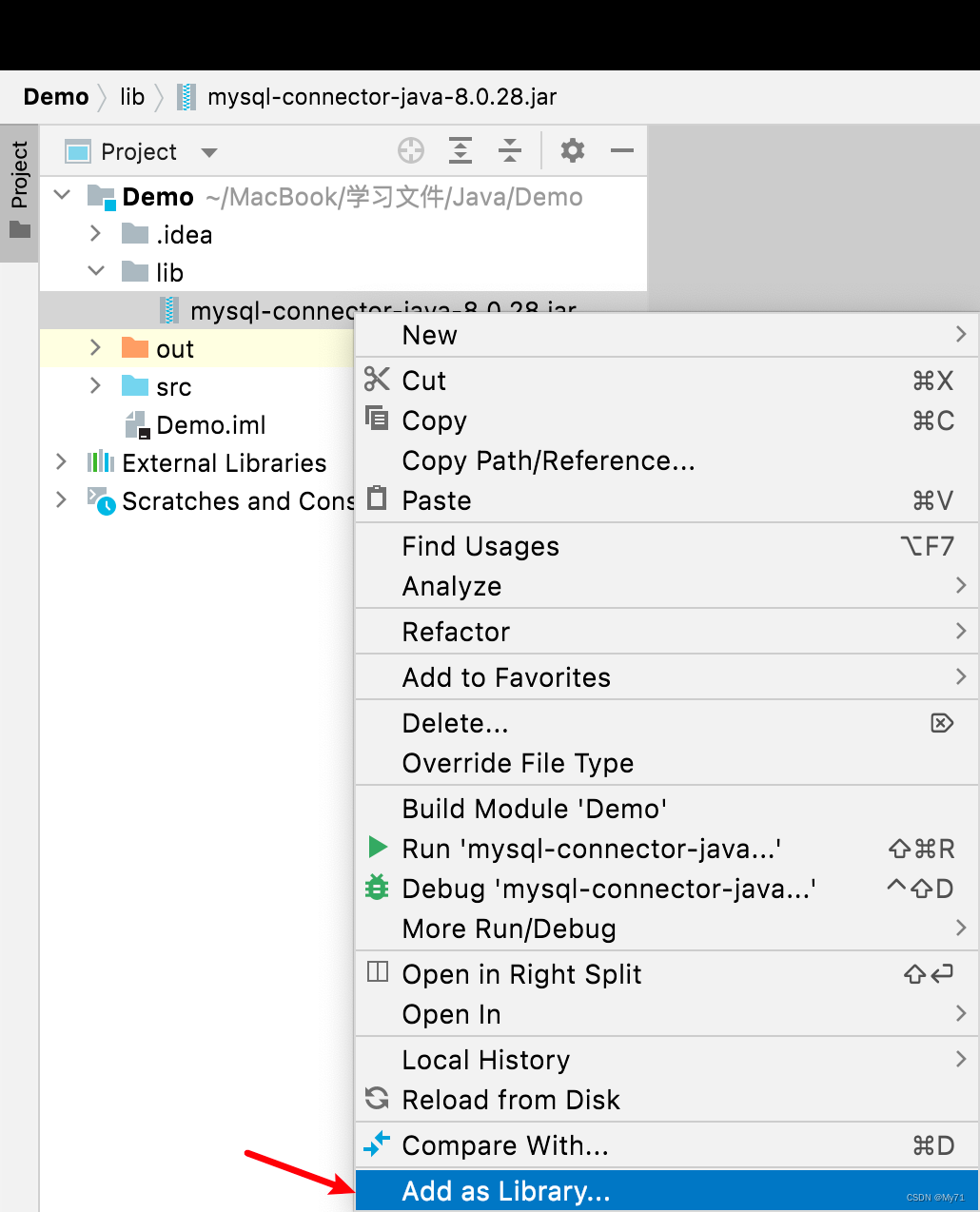The image size is (980, 1212).
Task: Expand Scratches and Consoles chevron
Action: 62,499
